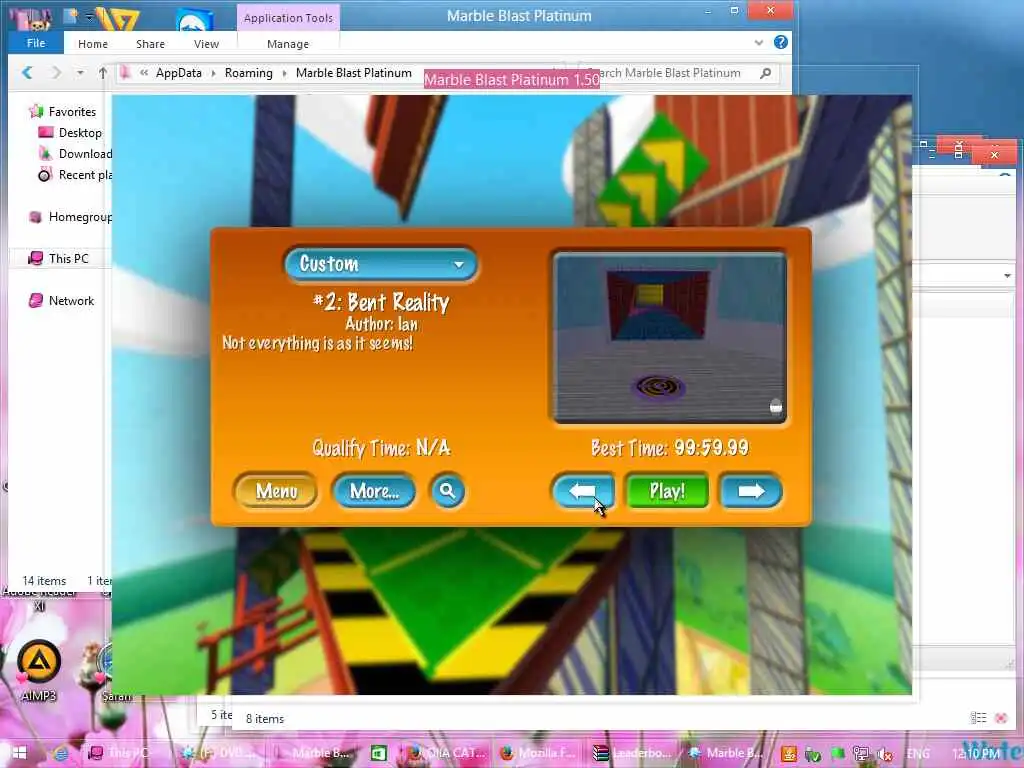Image resolution: width=1024 pixels, height=768 pixels.
Task: Open the Mozilla Firefox taskbar item
Action: 538,754
